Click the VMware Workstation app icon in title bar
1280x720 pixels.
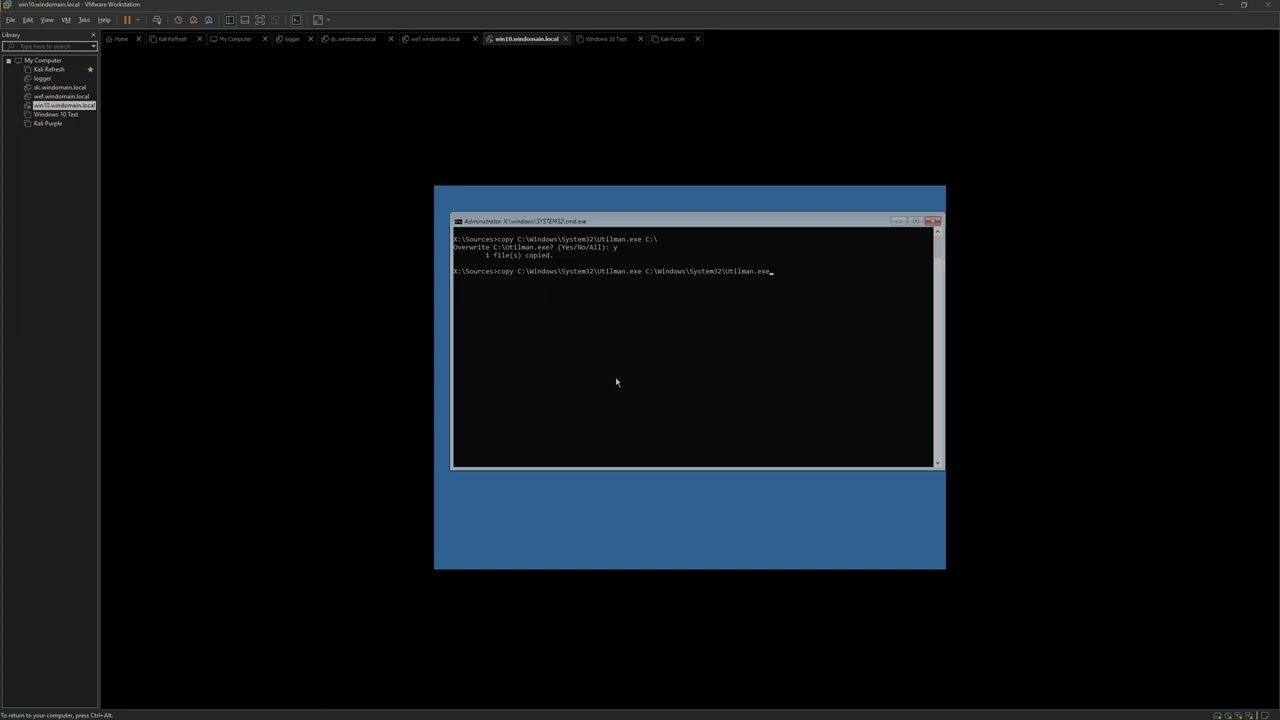[x=7, y=4]
